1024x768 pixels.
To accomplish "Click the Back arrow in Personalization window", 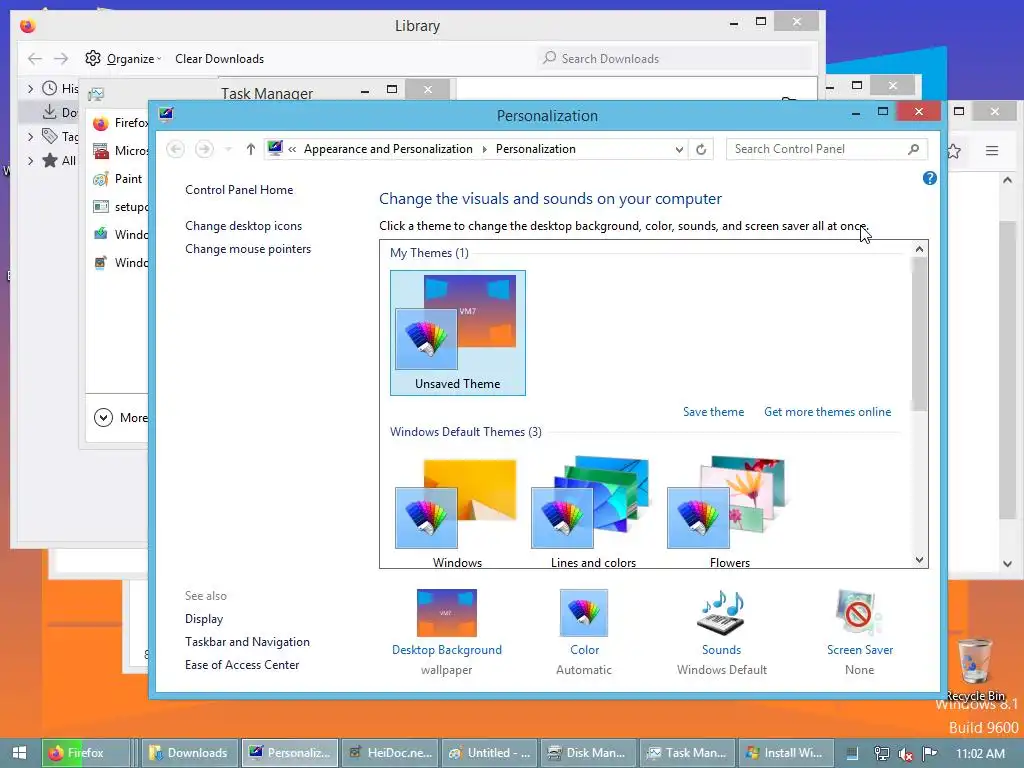I will point(175,150).
